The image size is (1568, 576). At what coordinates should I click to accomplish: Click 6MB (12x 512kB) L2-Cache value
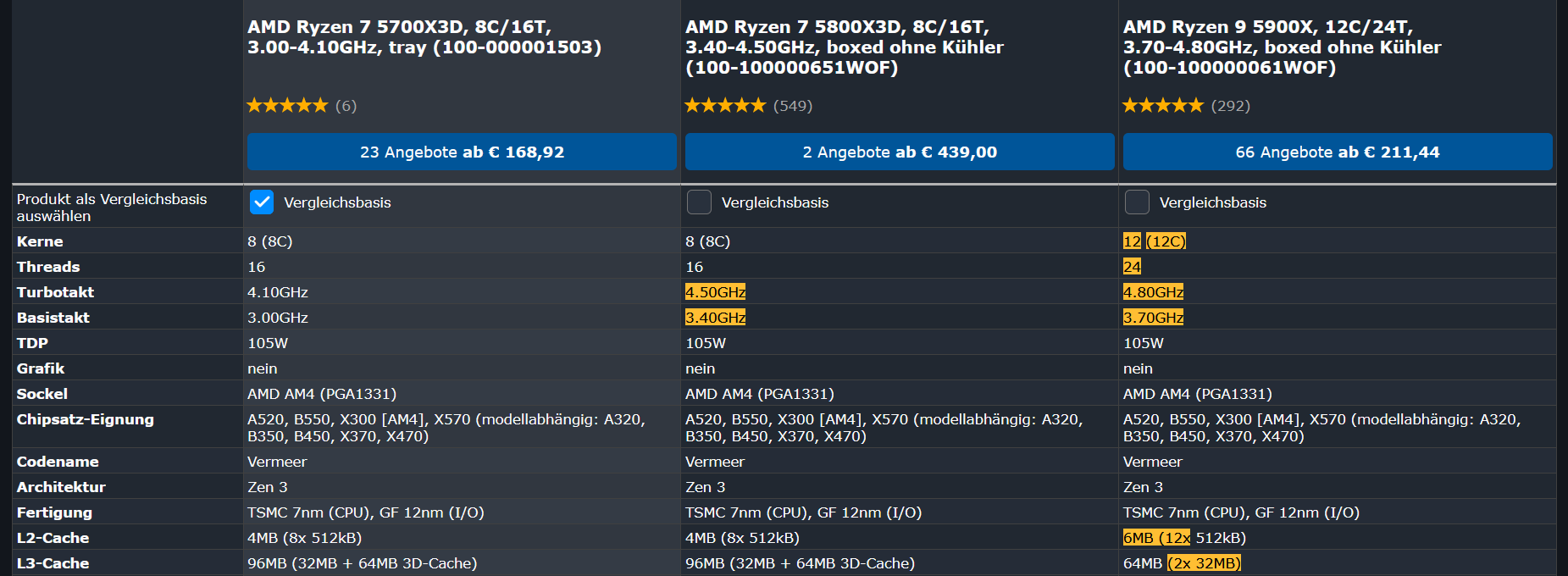[1184, 538]
